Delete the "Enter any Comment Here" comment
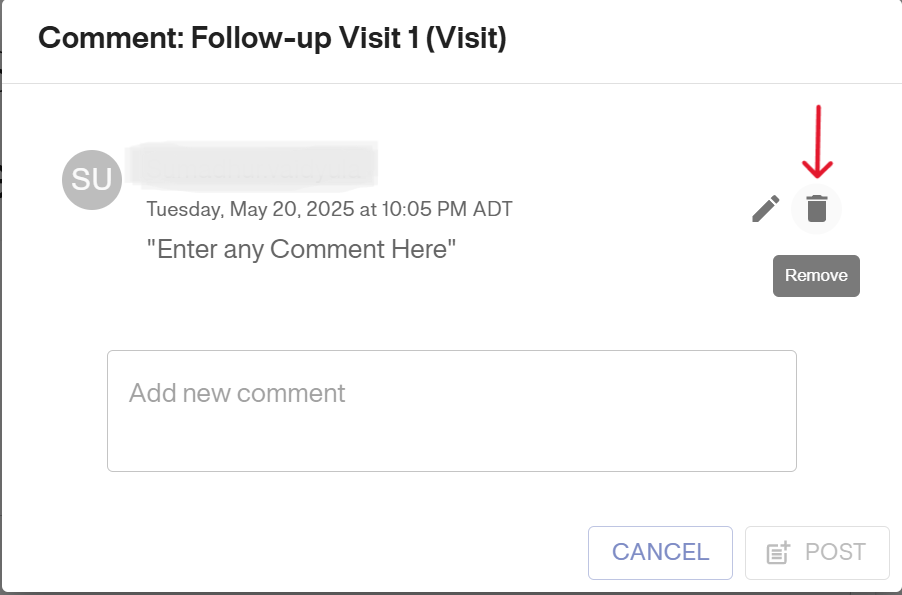902x595 pixels. pyautogui.click(x=817, y=209)
